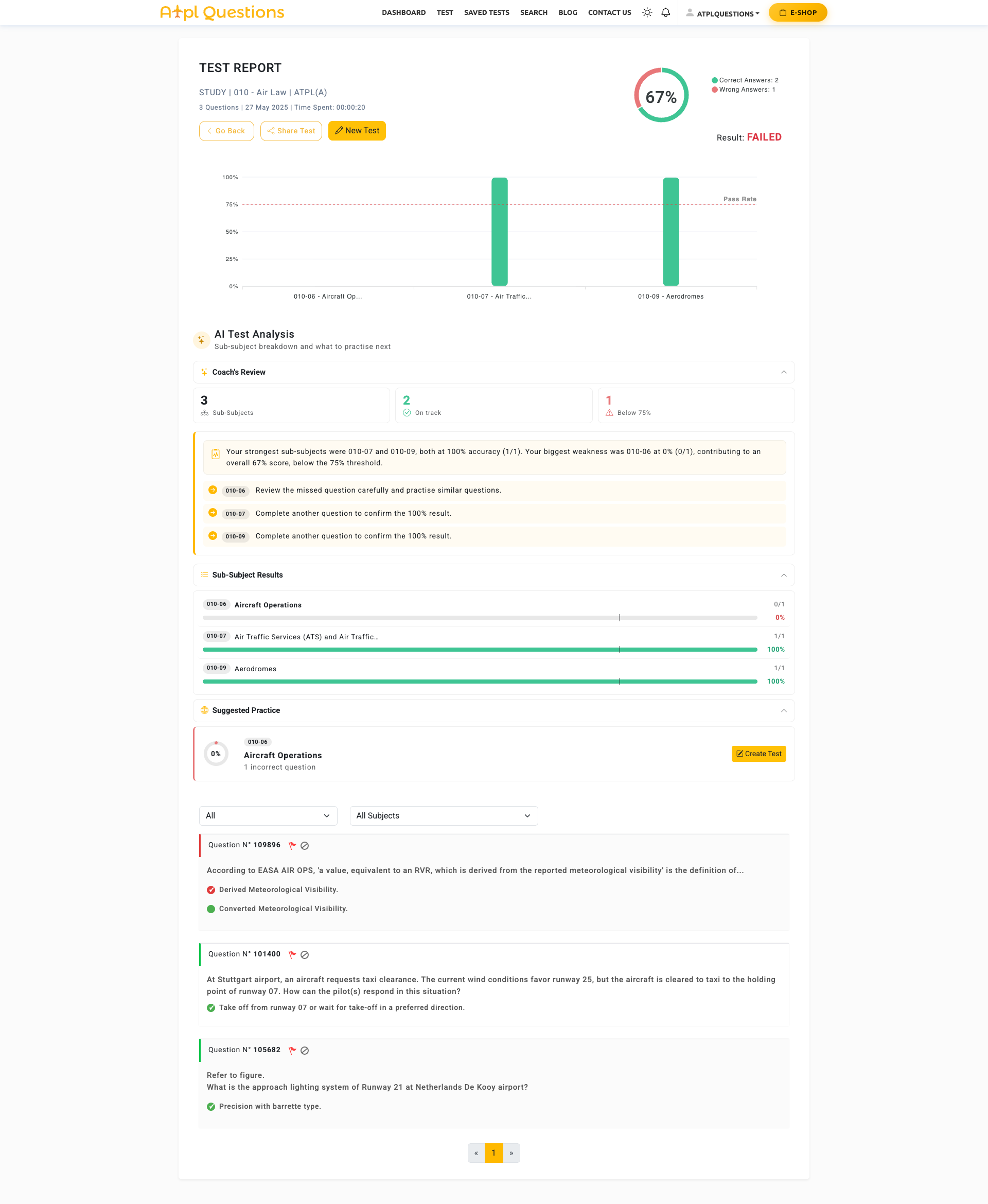Click the block icon next to question 105682
The height and width of the screenshot is (1204, 988).
[305, 1050]
